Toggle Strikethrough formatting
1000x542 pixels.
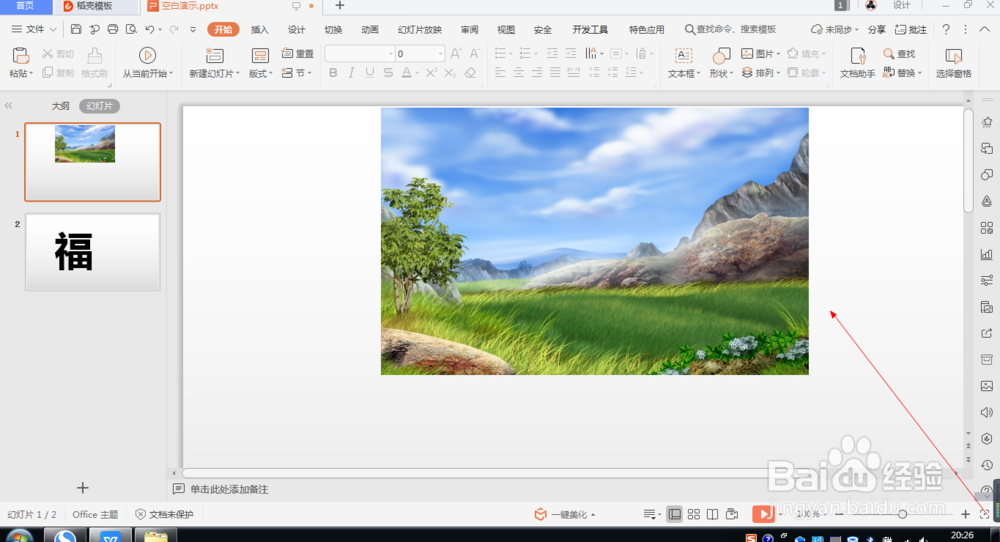pos(388,73)
